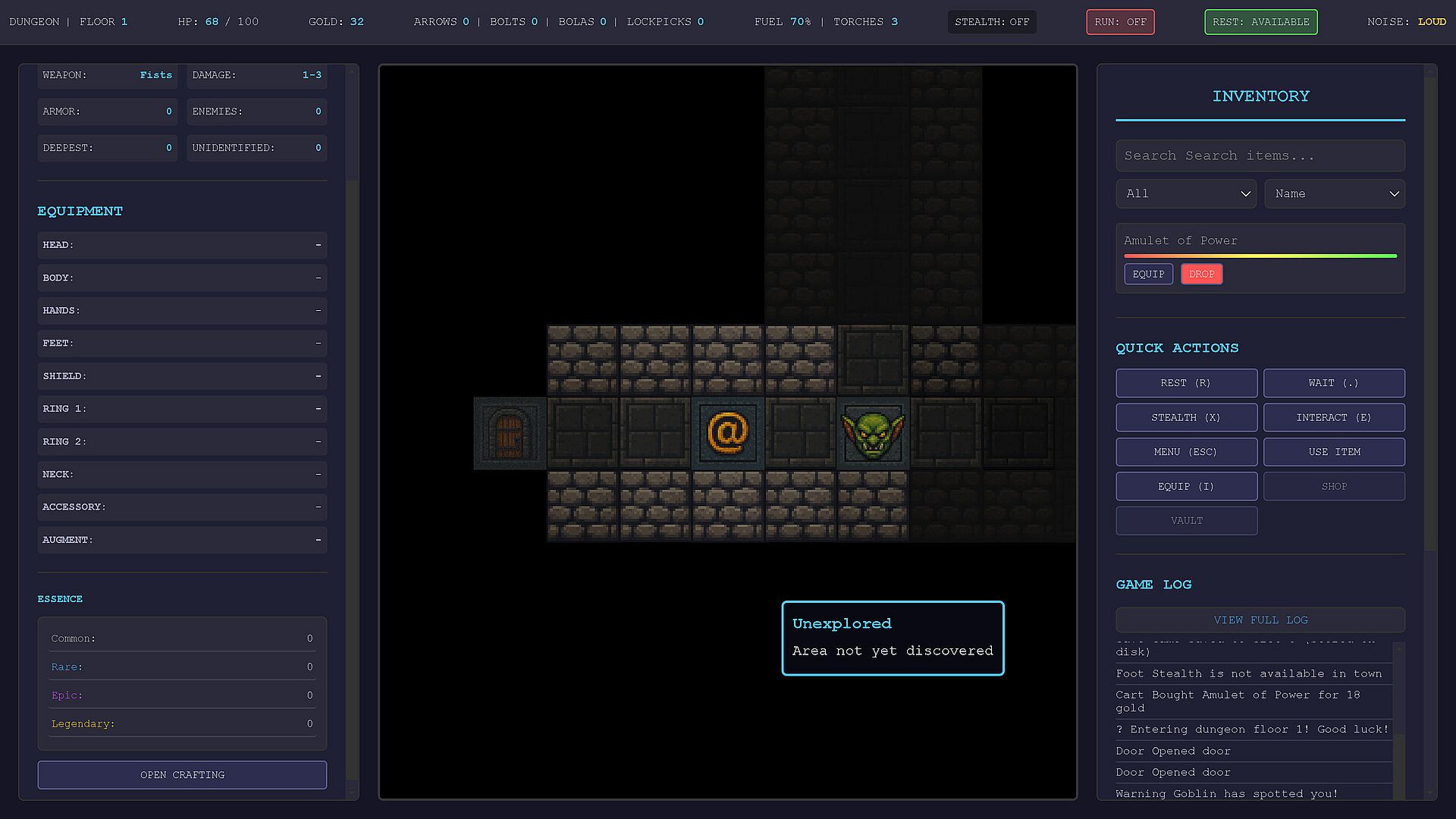Open the Equip (I) inventory screen

pos(1185,487)
